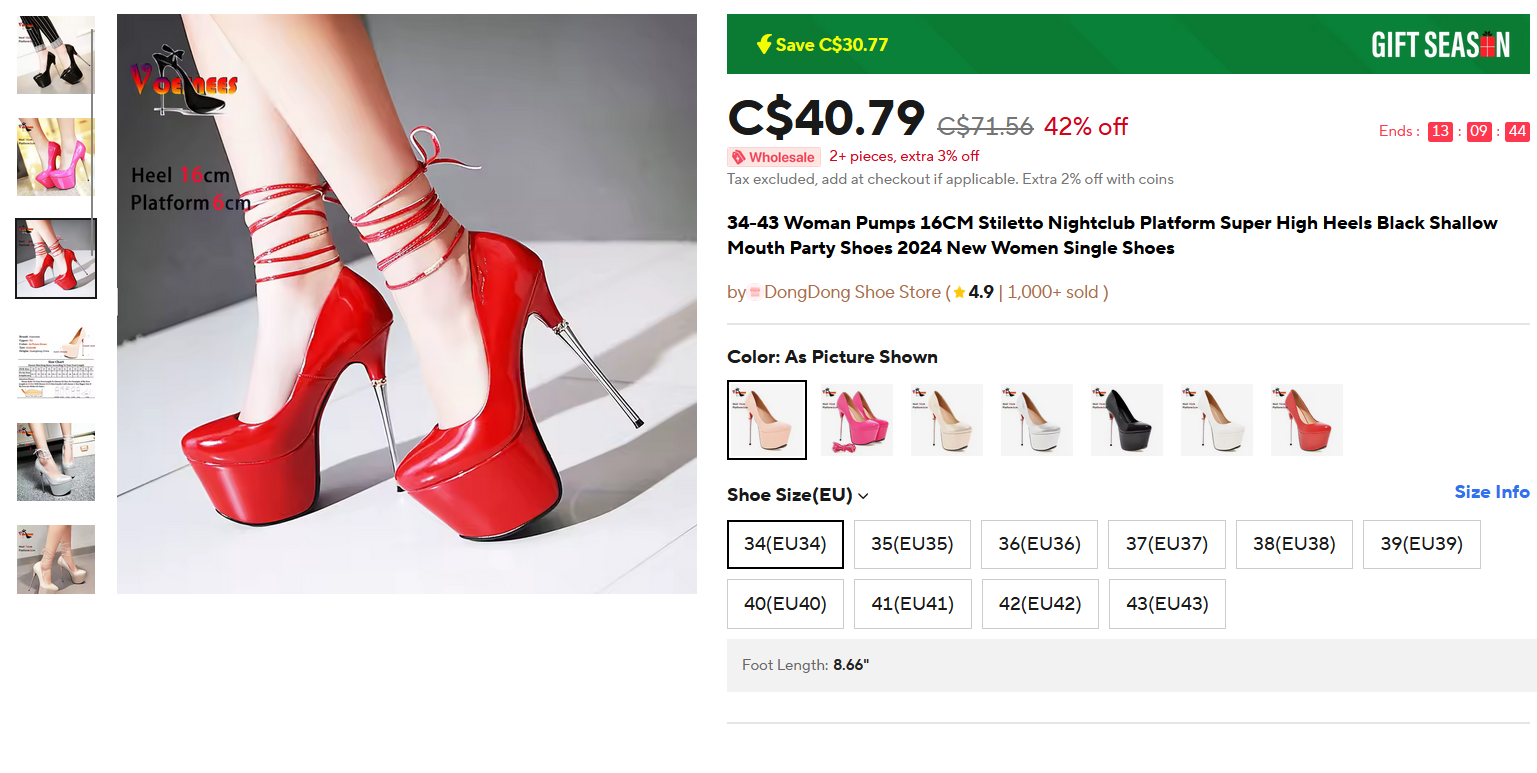Click the yellow star rating icon
Screen dimensions: 1537x773
coord(959,292)
